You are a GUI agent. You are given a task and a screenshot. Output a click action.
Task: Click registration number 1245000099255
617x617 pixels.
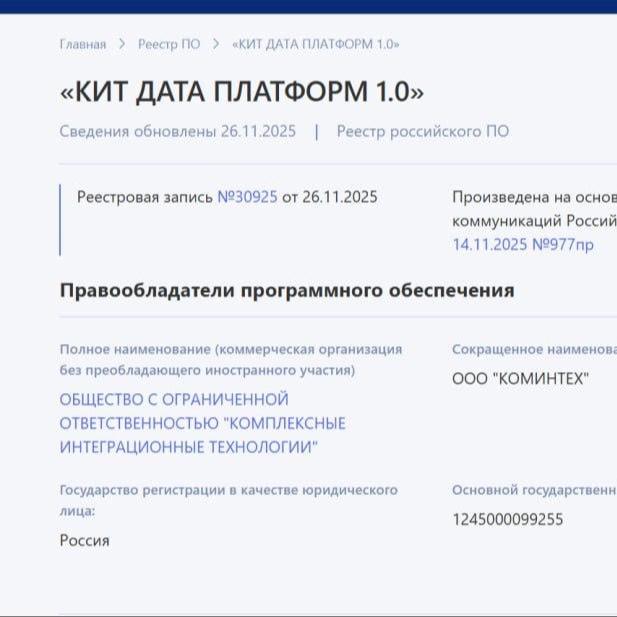[x=507, y=519]
